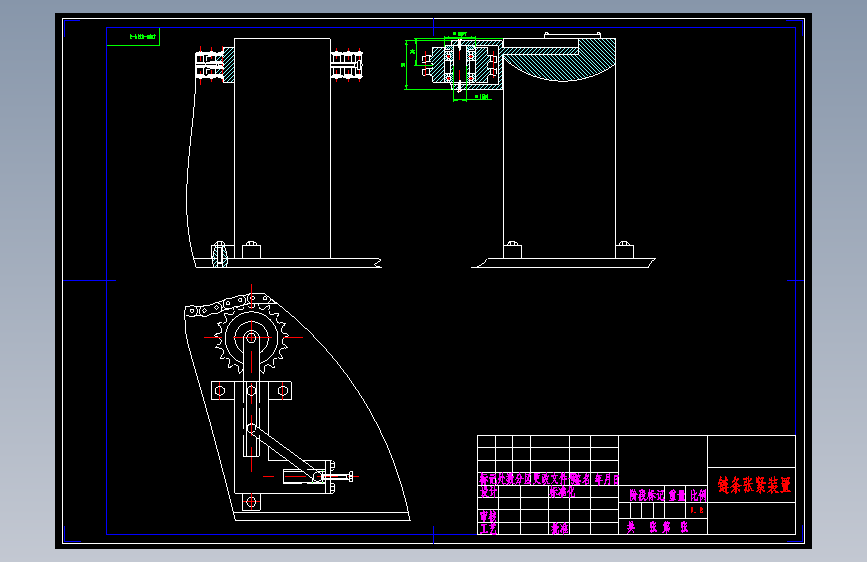Select the horizontal adjusting bolt near the bracket
Screen dimensions: 867x562
[336, 476]
